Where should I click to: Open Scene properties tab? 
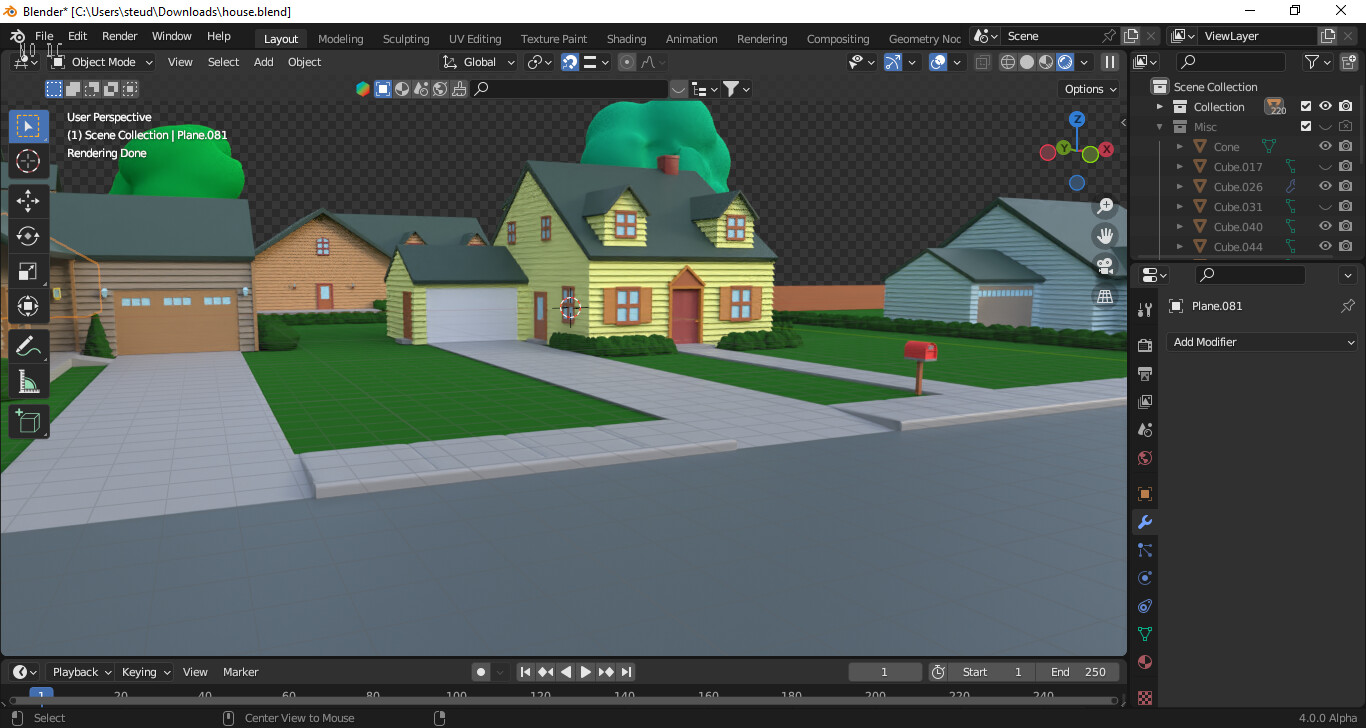1146,429
